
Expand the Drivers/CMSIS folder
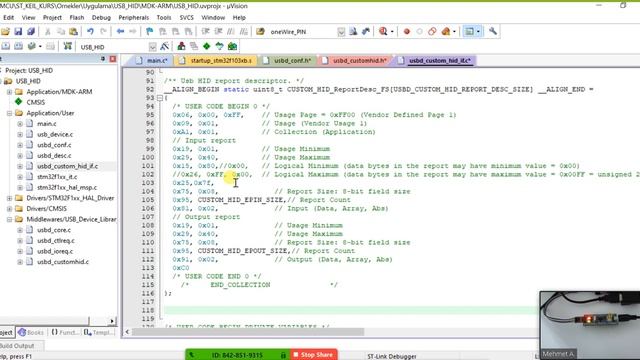point(9,209)
